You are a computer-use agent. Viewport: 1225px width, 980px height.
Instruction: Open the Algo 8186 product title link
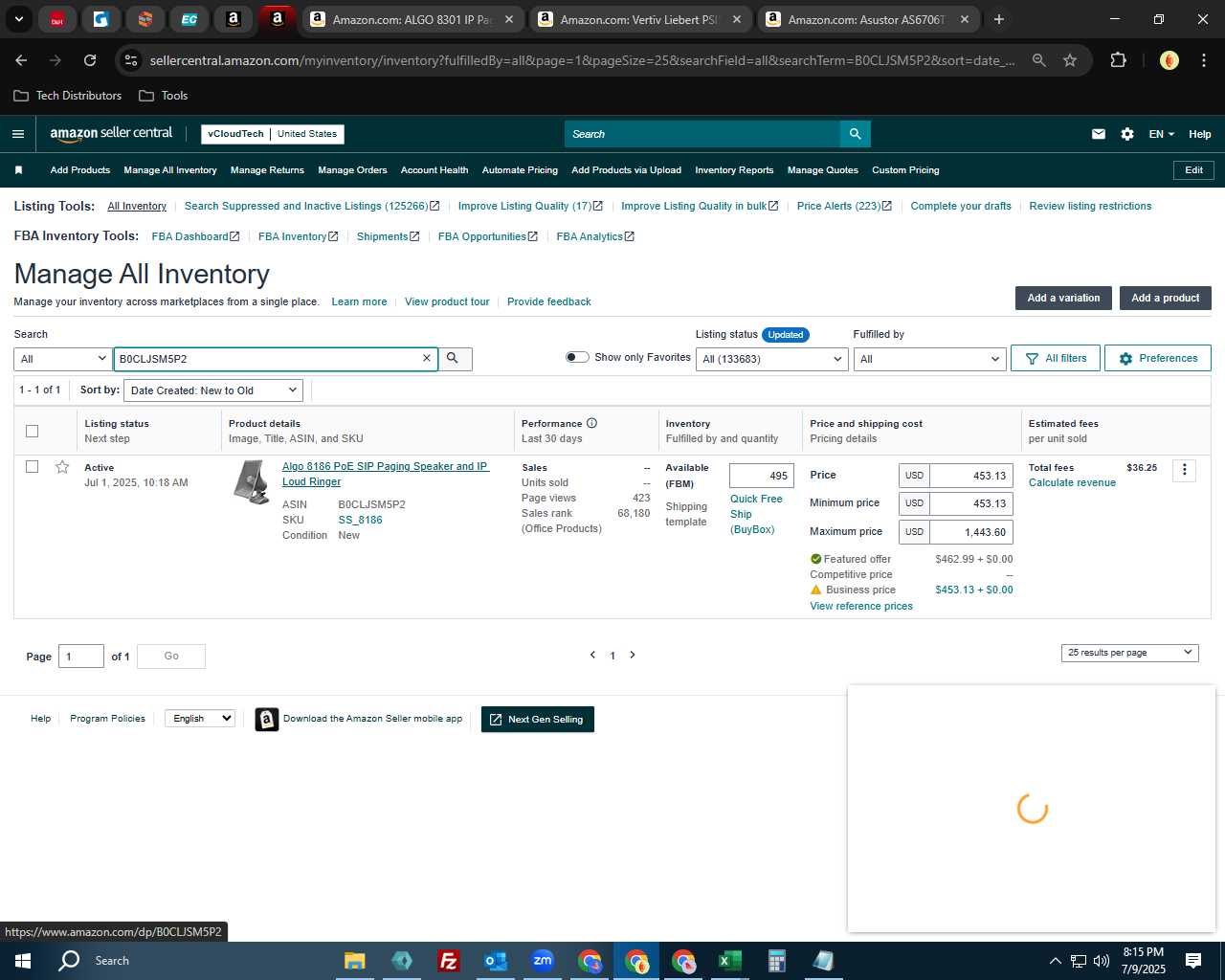click(x=385, y=474)
